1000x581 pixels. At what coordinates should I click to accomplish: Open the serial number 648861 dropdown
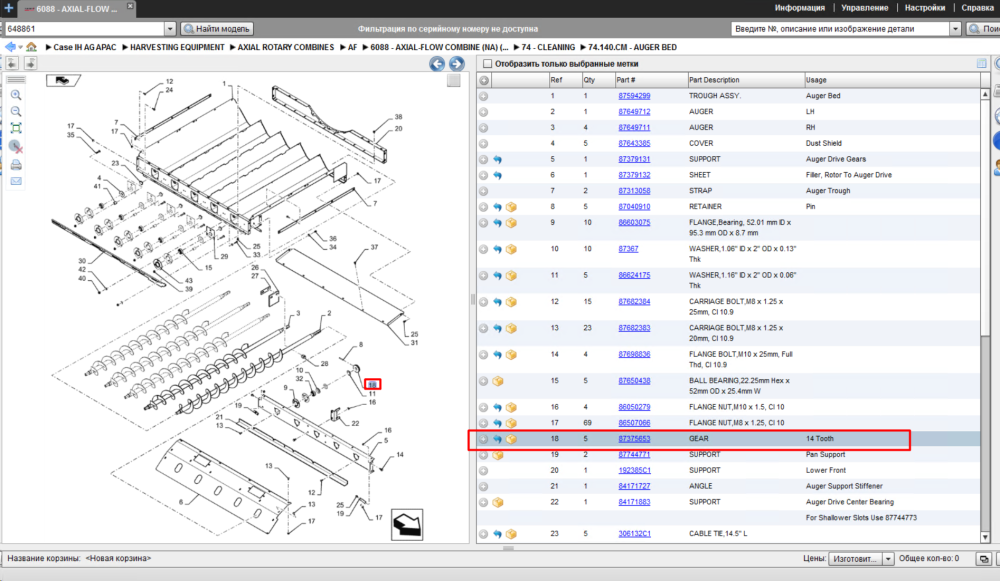[x=170, y=29]
